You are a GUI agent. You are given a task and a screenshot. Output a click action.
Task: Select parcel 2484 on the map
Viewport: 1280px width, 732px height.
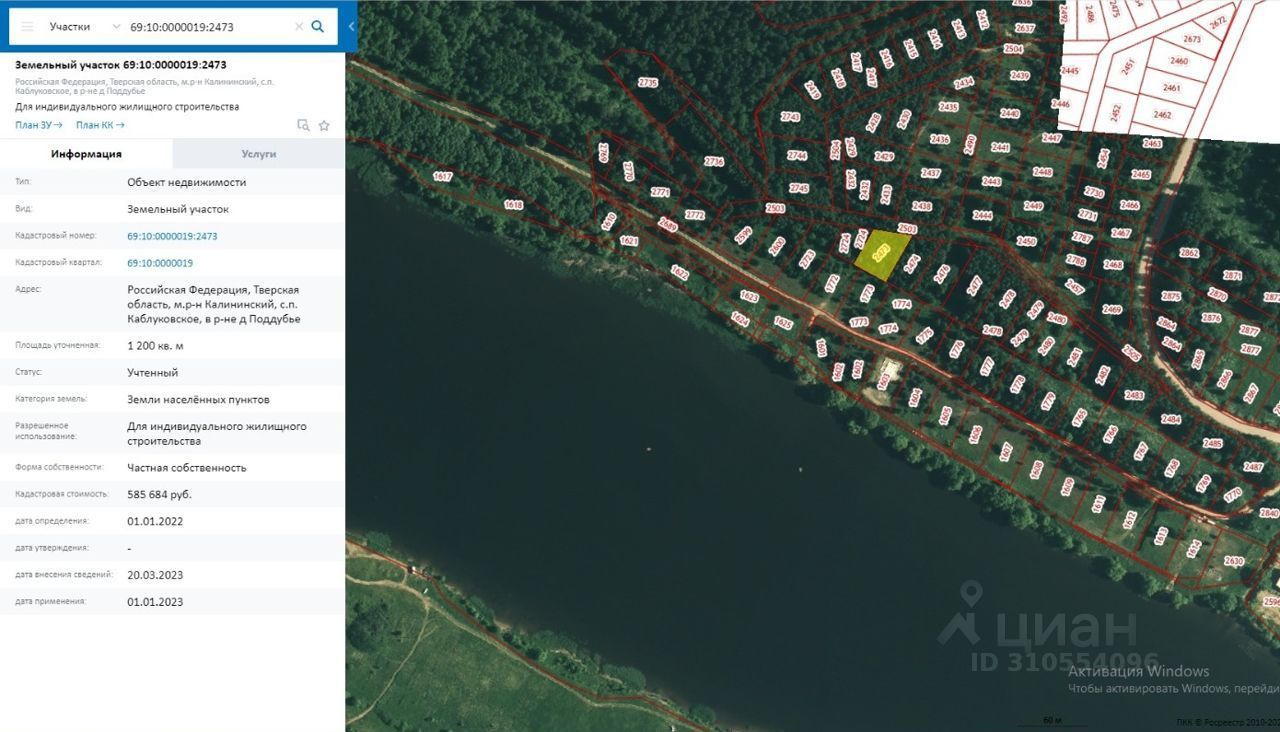point(1171,419)
